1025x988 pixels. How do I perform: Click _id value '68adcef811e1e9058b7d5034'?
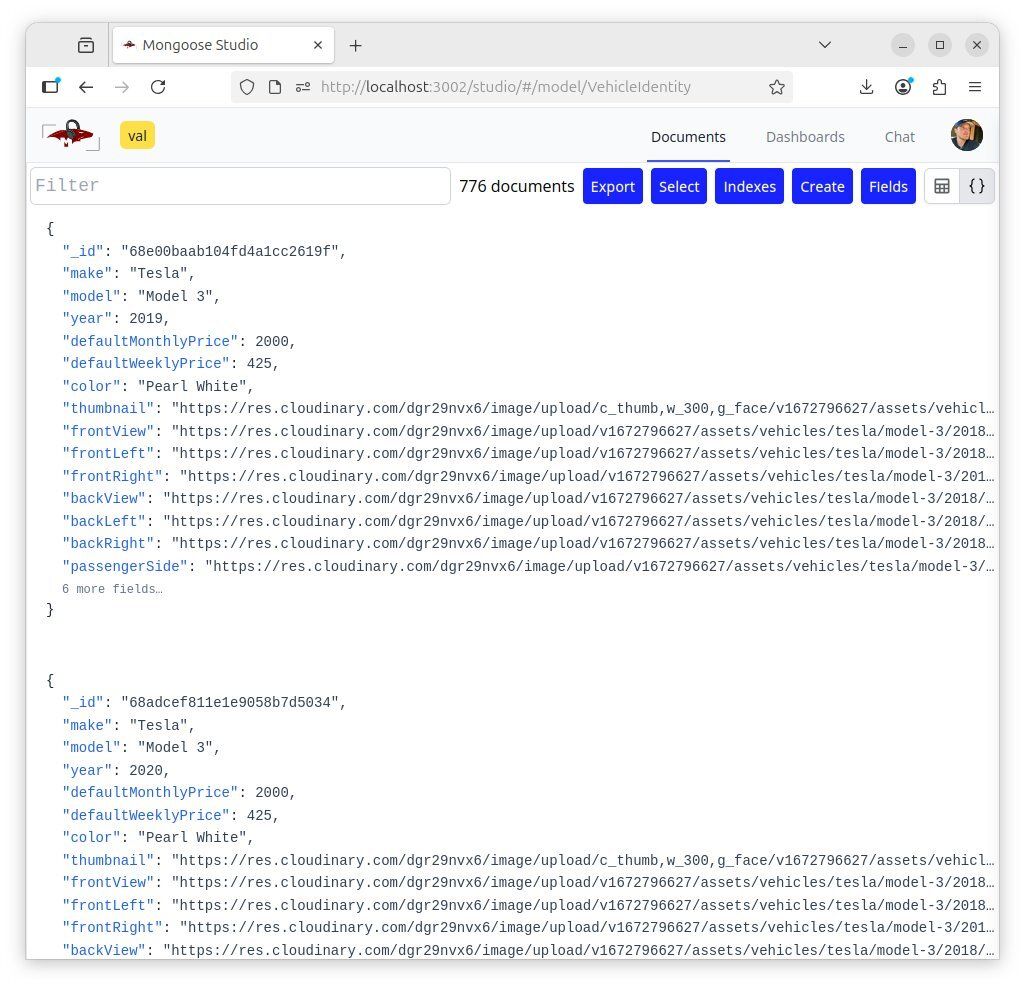tap(229, 702)
